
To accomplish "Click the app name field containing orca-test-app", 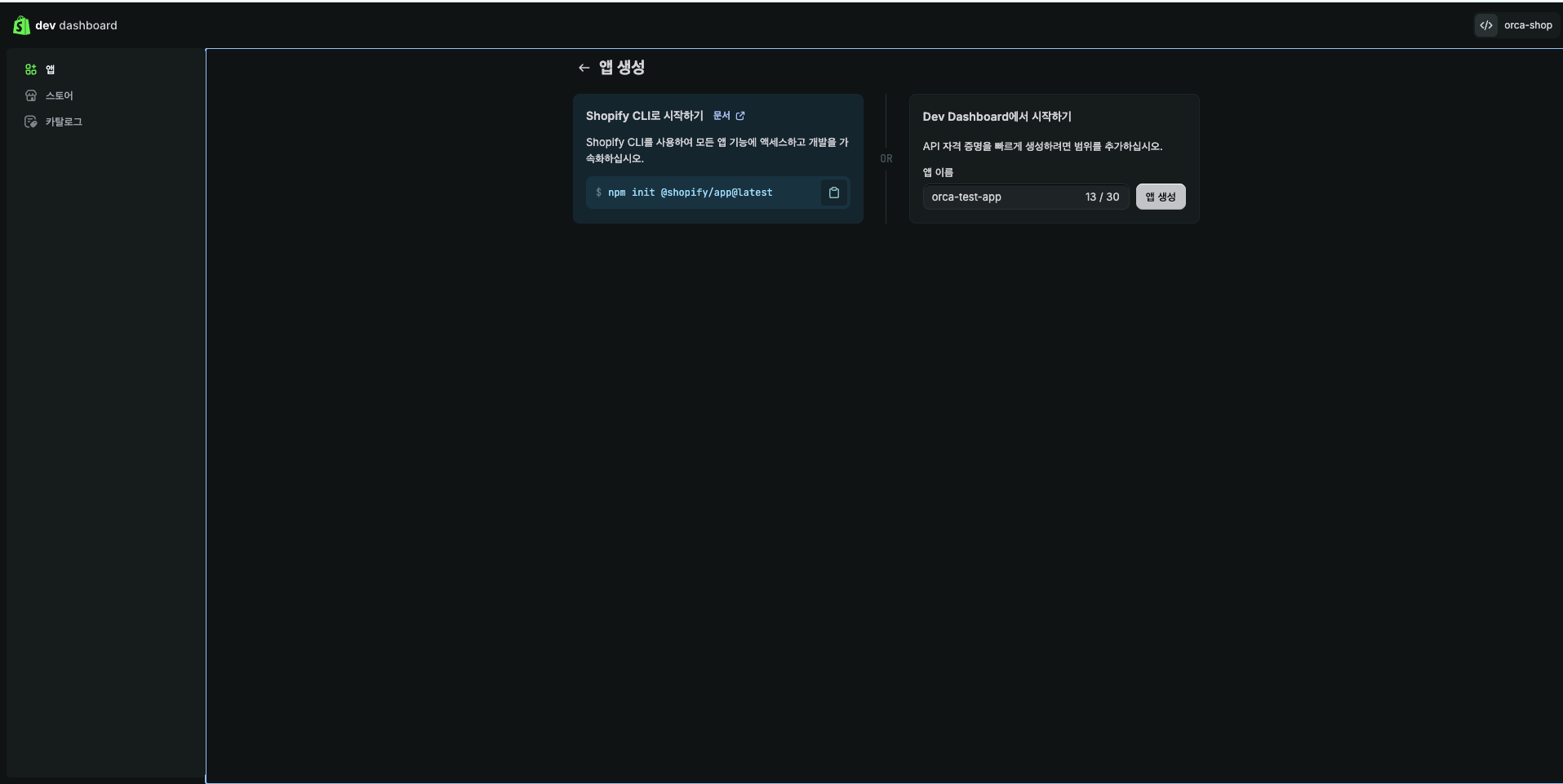I will [1026, 197].
